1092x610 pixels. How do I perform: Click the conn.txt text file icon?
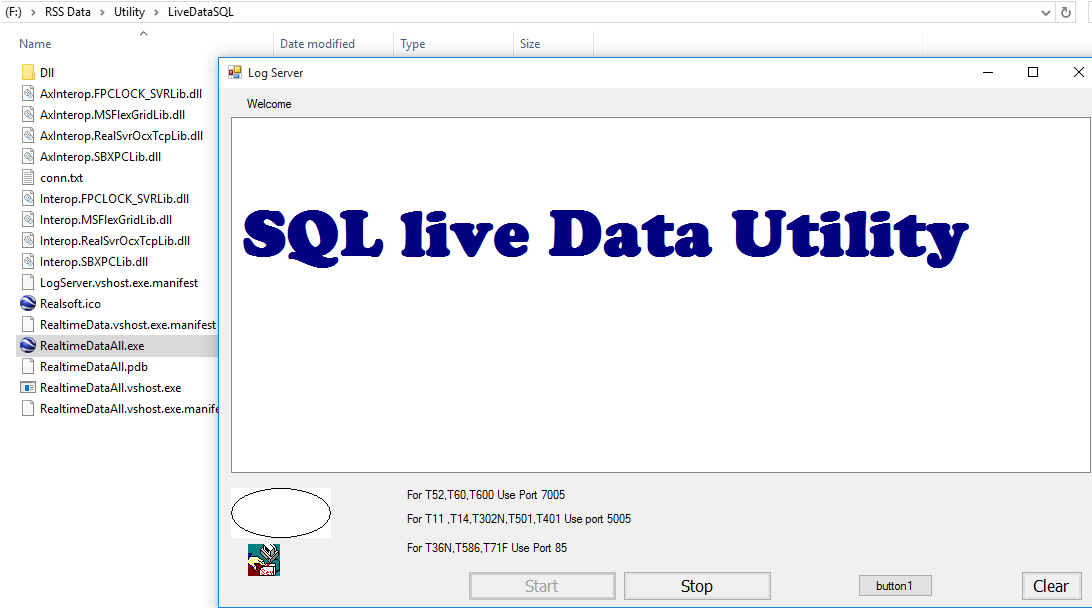tap(28, 177)
